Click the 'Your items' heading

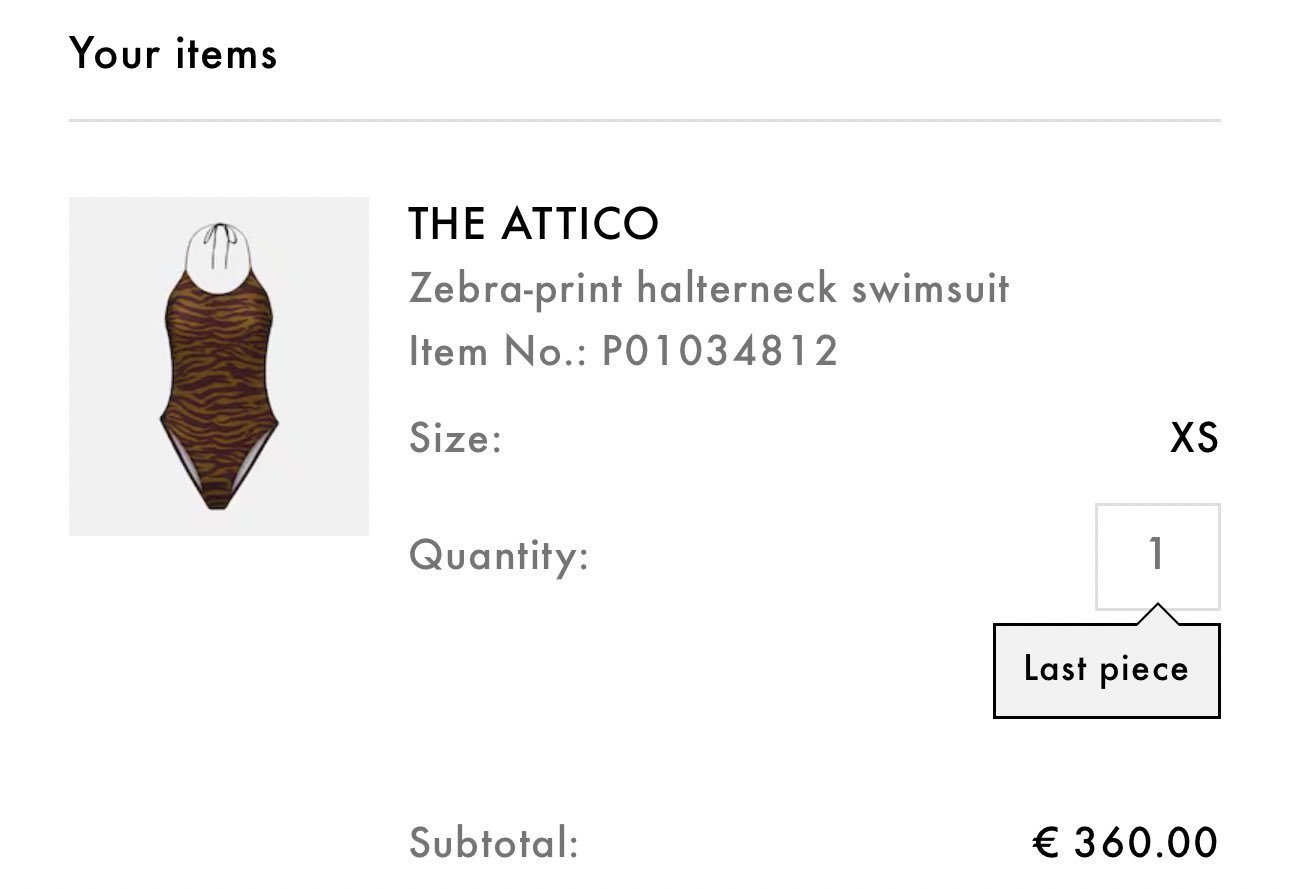[173, 53]
